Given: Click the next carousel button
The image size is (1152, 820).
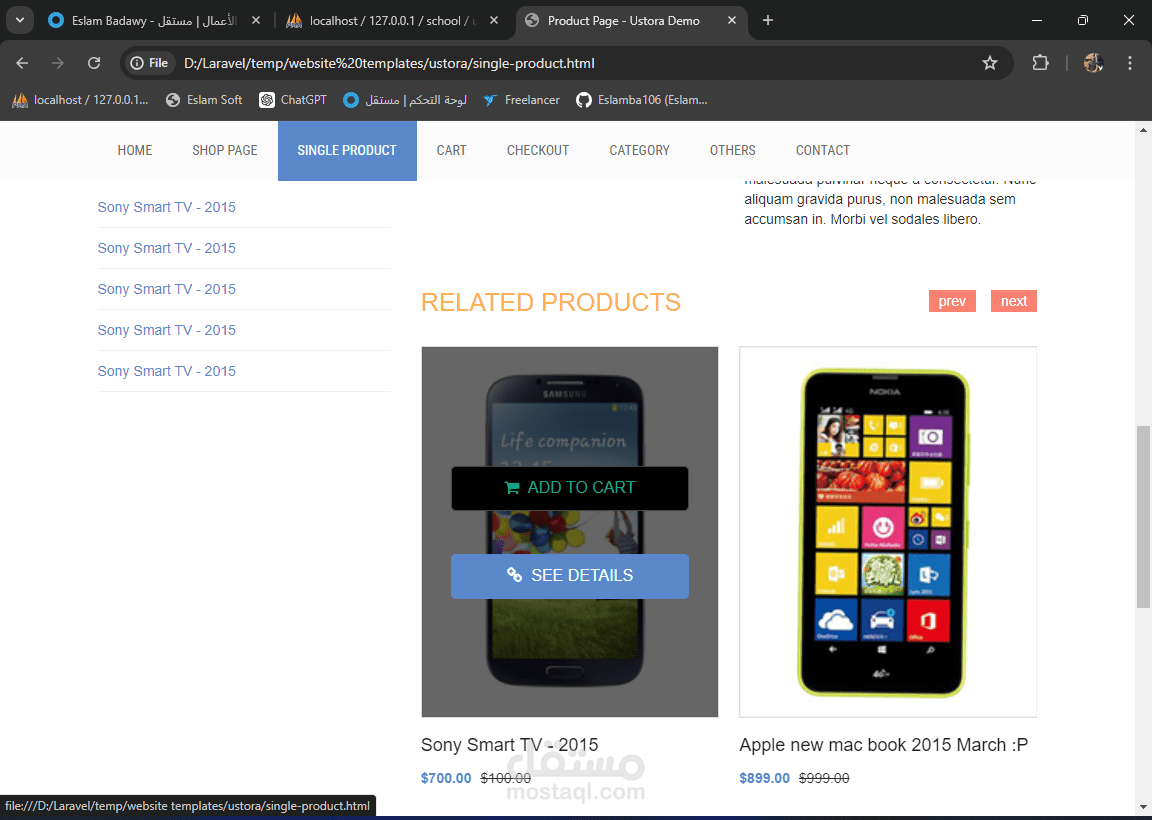Looking at the screenshot, I should (x=1014, y=301).
